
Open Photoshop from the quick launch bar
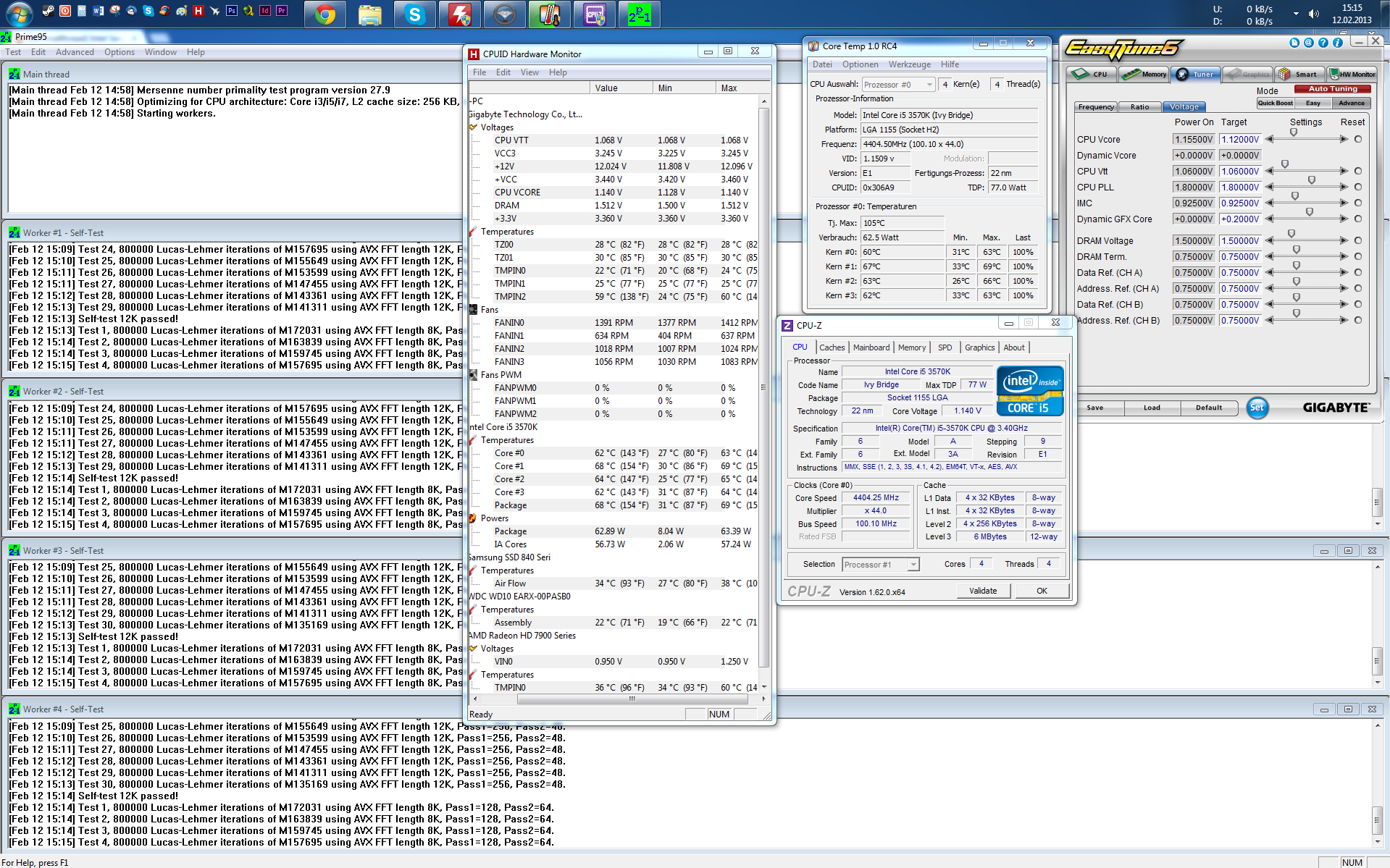click(x=232, y=11)
